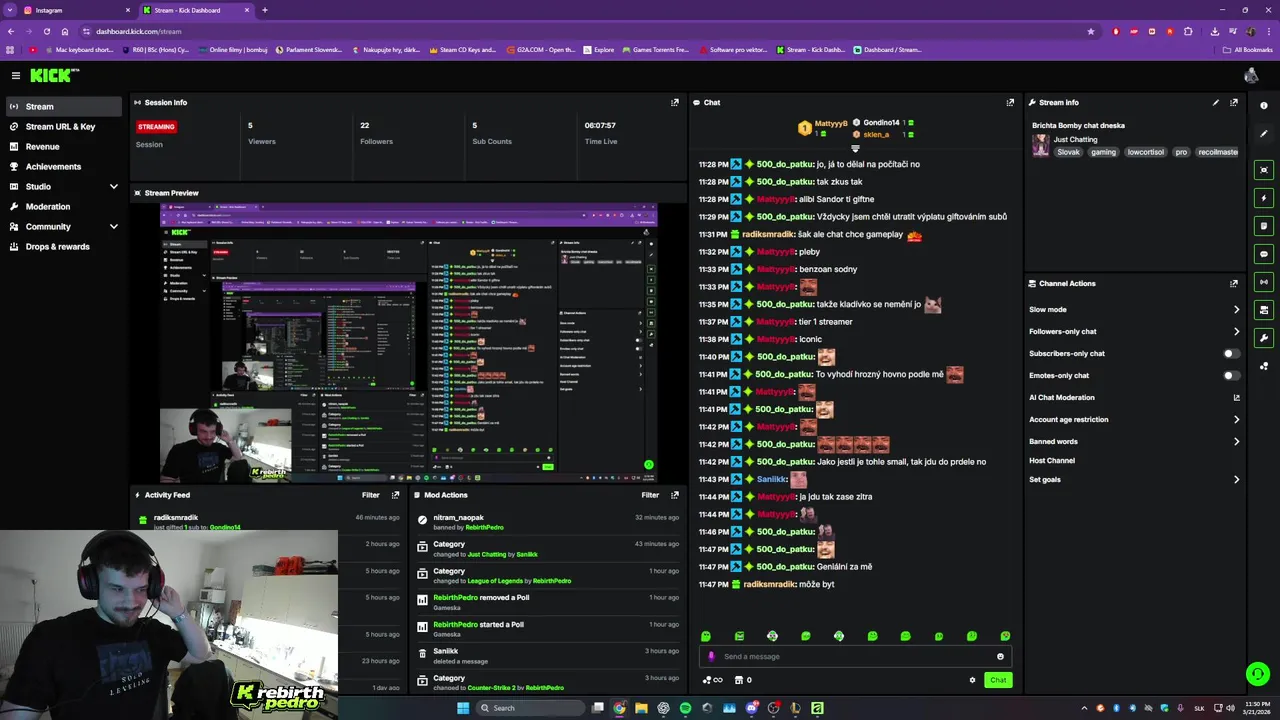Click the Just Chatting category thumbnail
Image resolution: width=1280 pixels, height=720 pixels.
tap(1041, 146)
